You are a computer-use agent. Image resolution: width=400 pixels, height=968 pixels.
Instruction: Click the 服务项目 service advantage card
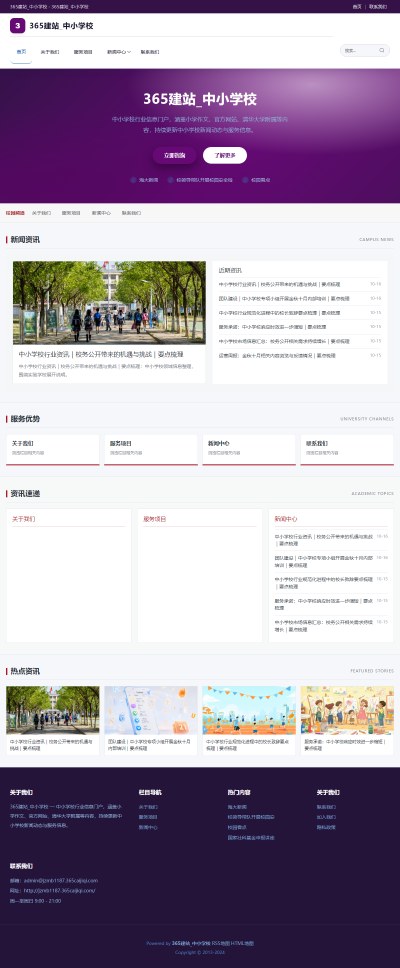point(151,449)
